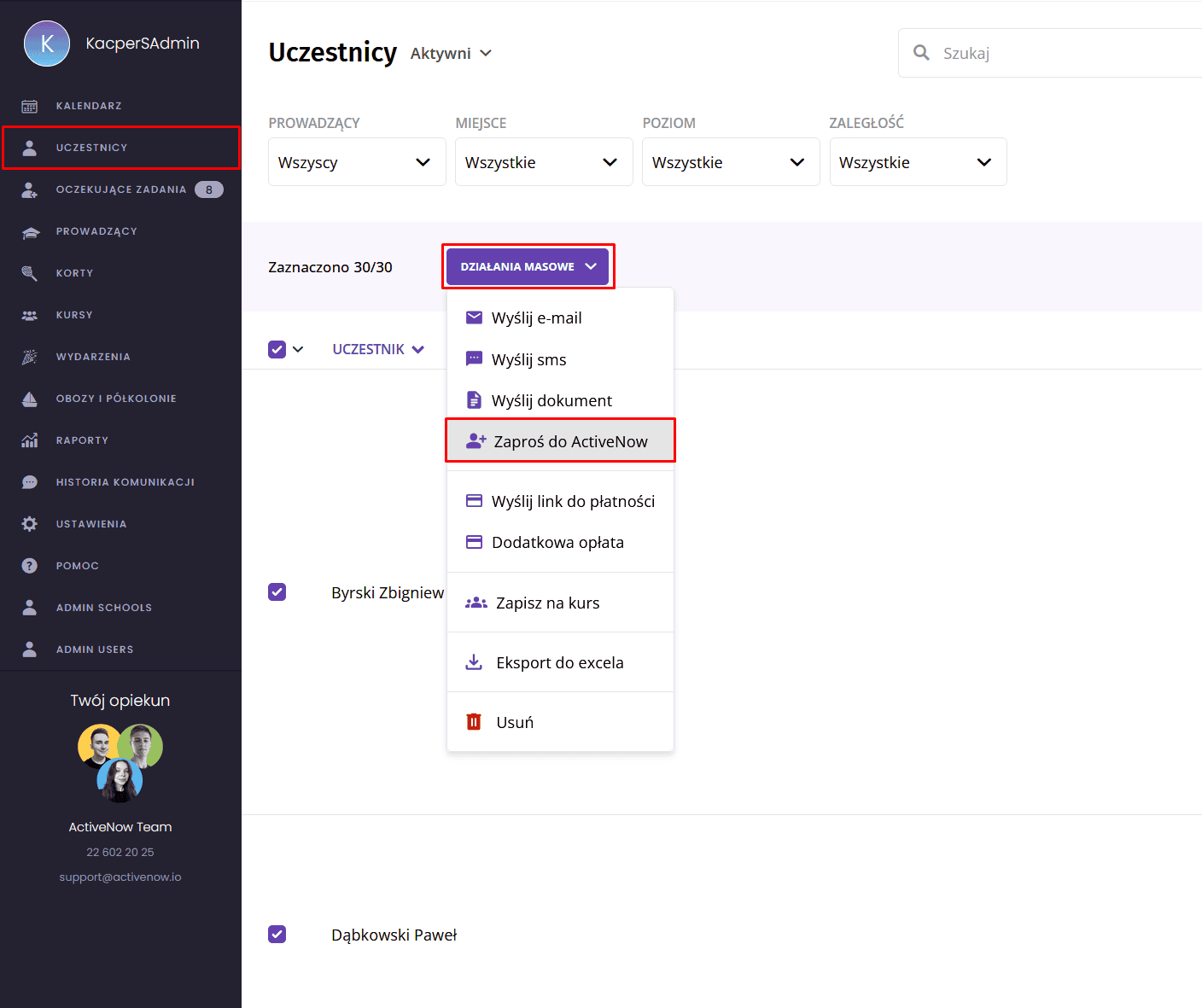
Task: Open Historia komunikacji page
Action: click(x=120, y=482)
